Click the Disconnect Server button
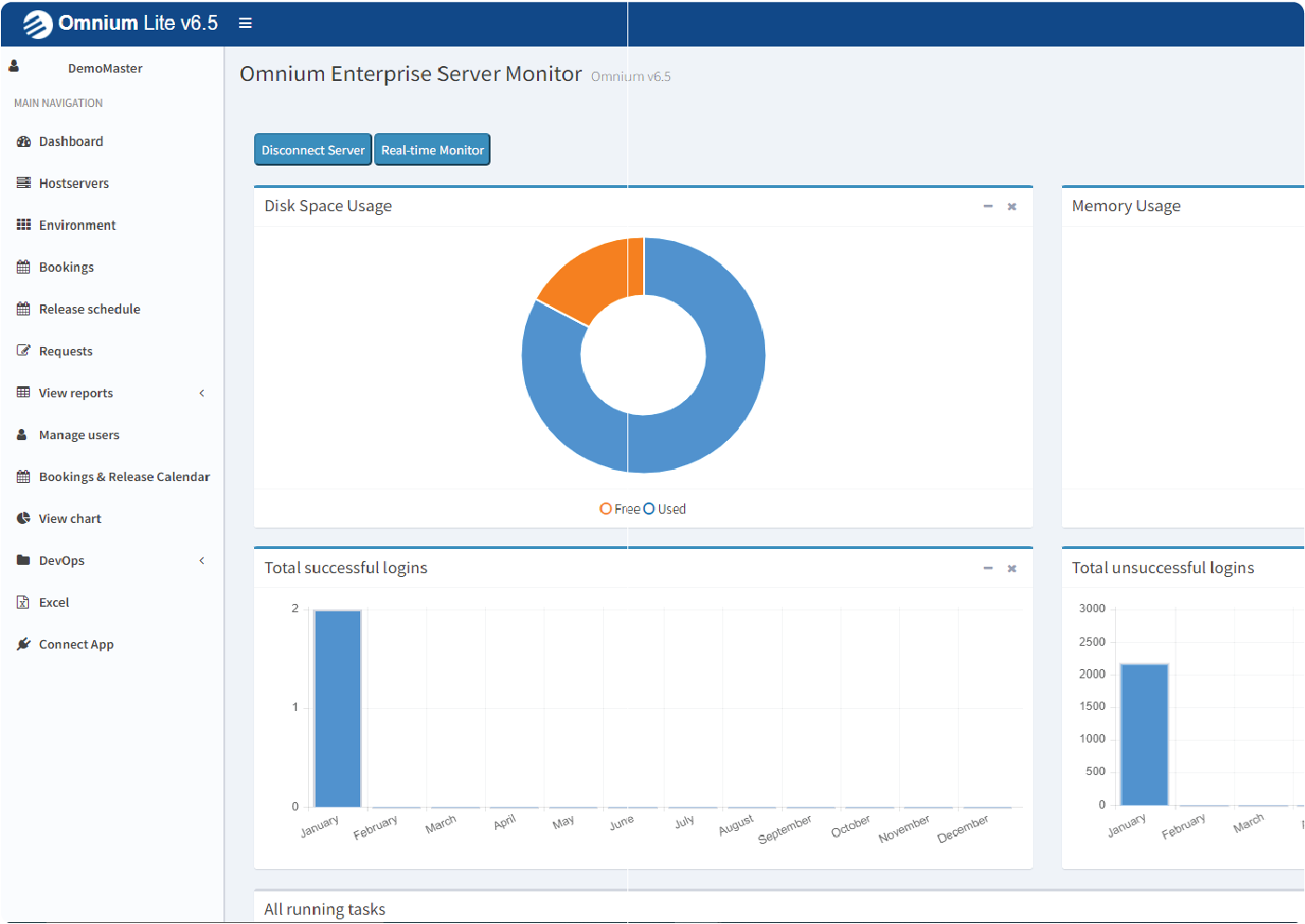The height and width of the screenshot is (924, 1305). [313, 150]
